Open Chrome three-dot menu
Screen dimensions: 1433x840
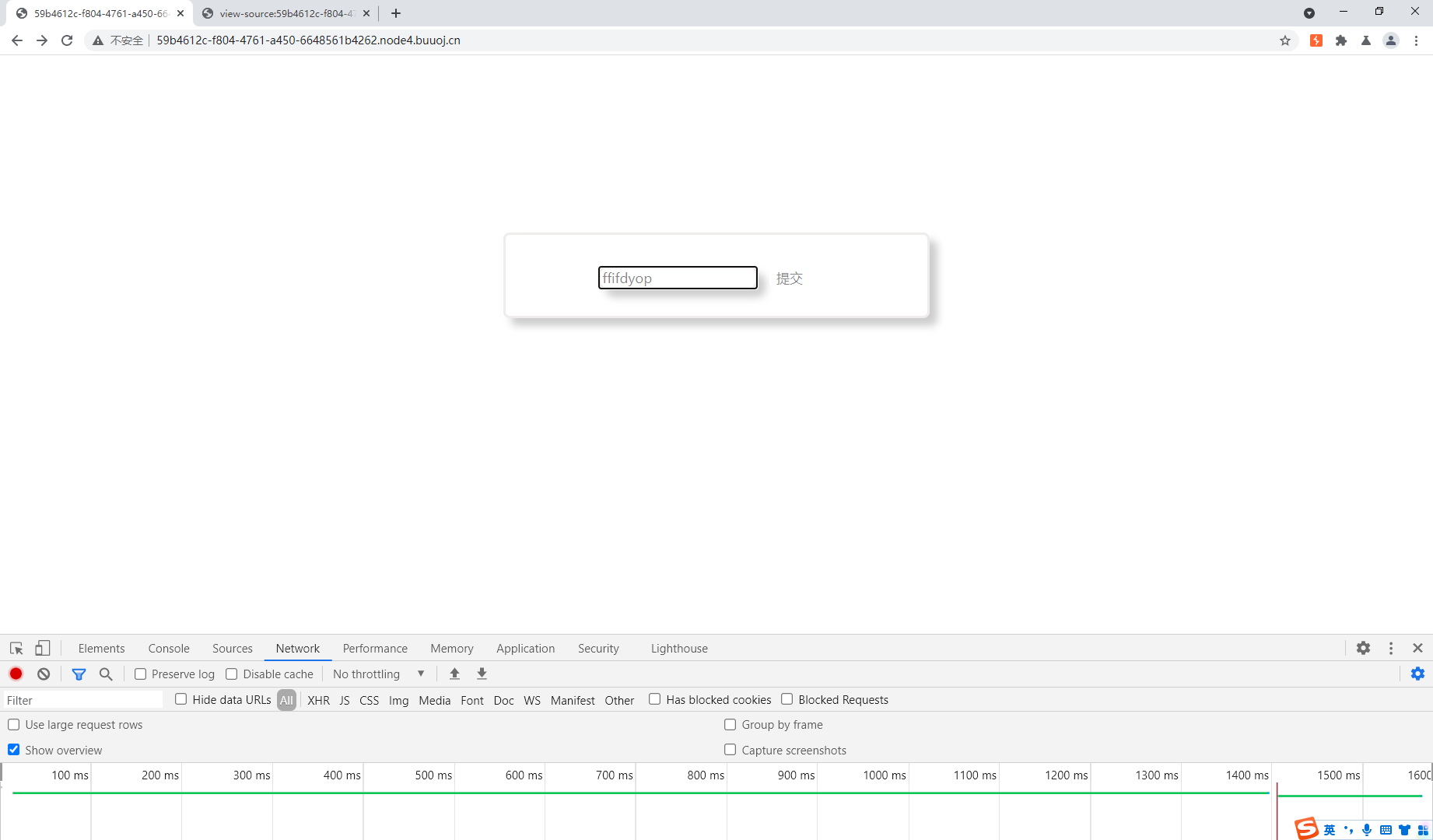click(x=1417, y=40)
